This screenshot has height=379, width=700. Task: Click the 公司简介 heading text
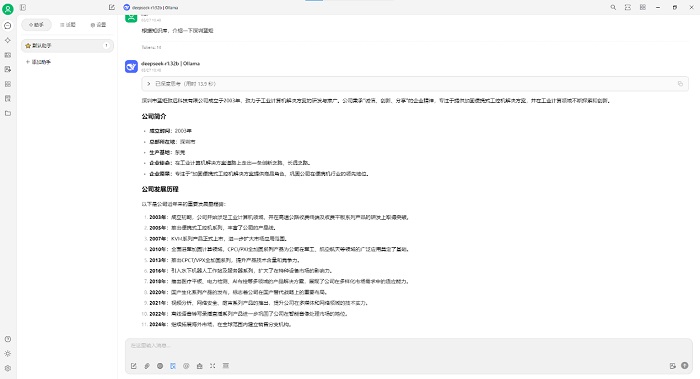[x=154, y=116]
